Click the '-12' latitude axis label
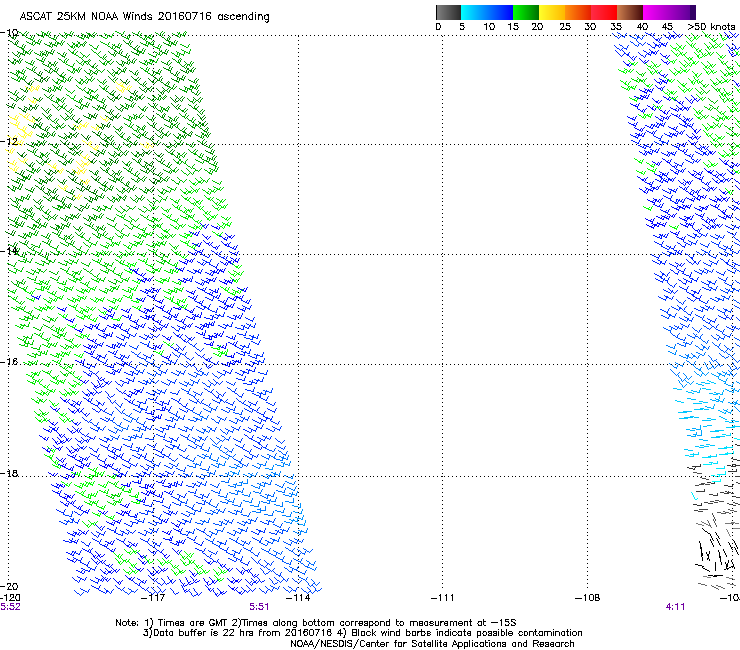 [9, 142]
